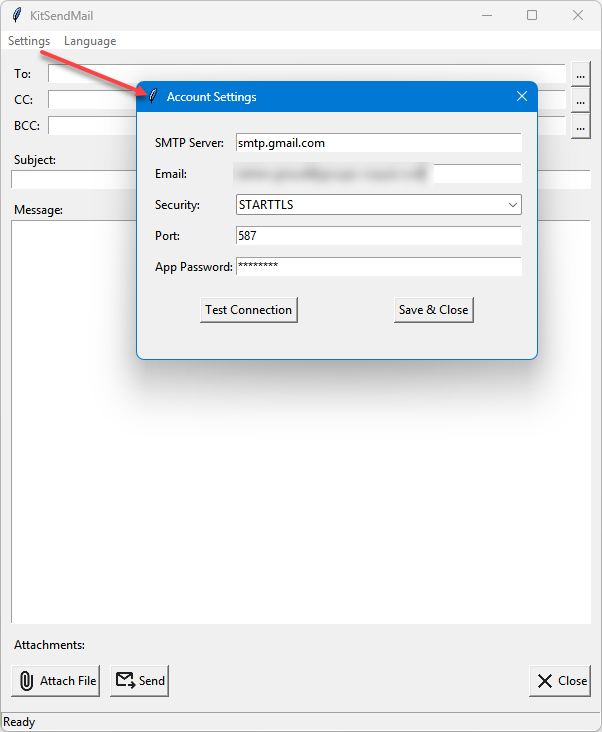Click the X Close button at bottom right
Screen dimensions: 602x732
[x=560, y=681]
